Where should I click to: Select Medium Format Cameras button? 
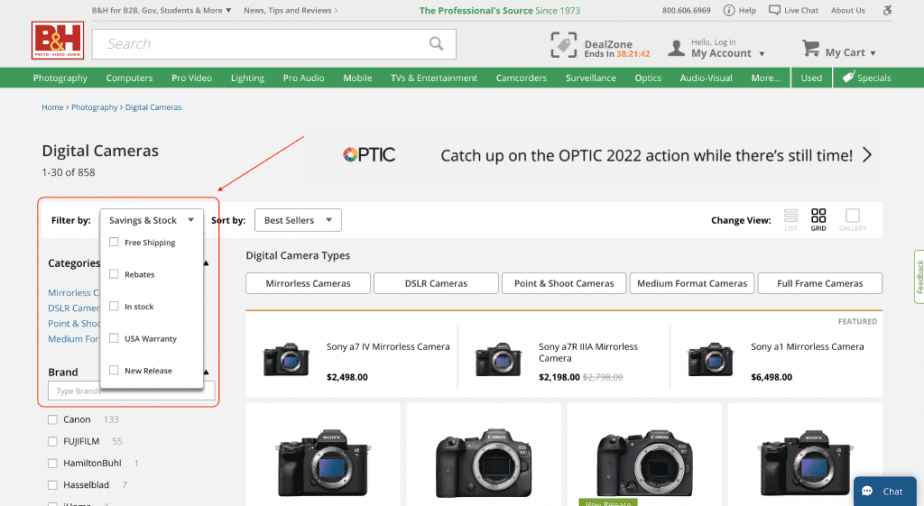point(692,283)
